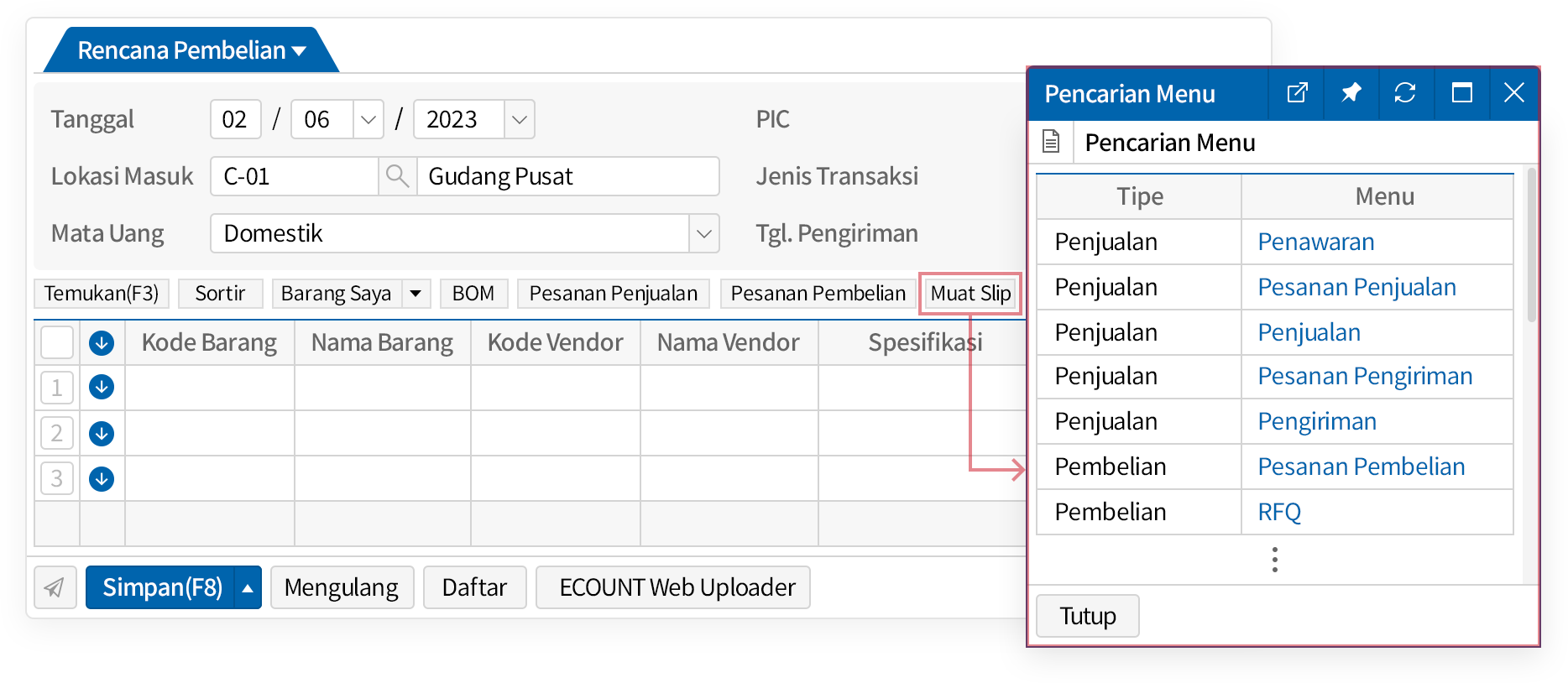Click the document icon beside Pencarian Menu
This screenshot has height=683, width=1568.
click(x=1051, y=142)
